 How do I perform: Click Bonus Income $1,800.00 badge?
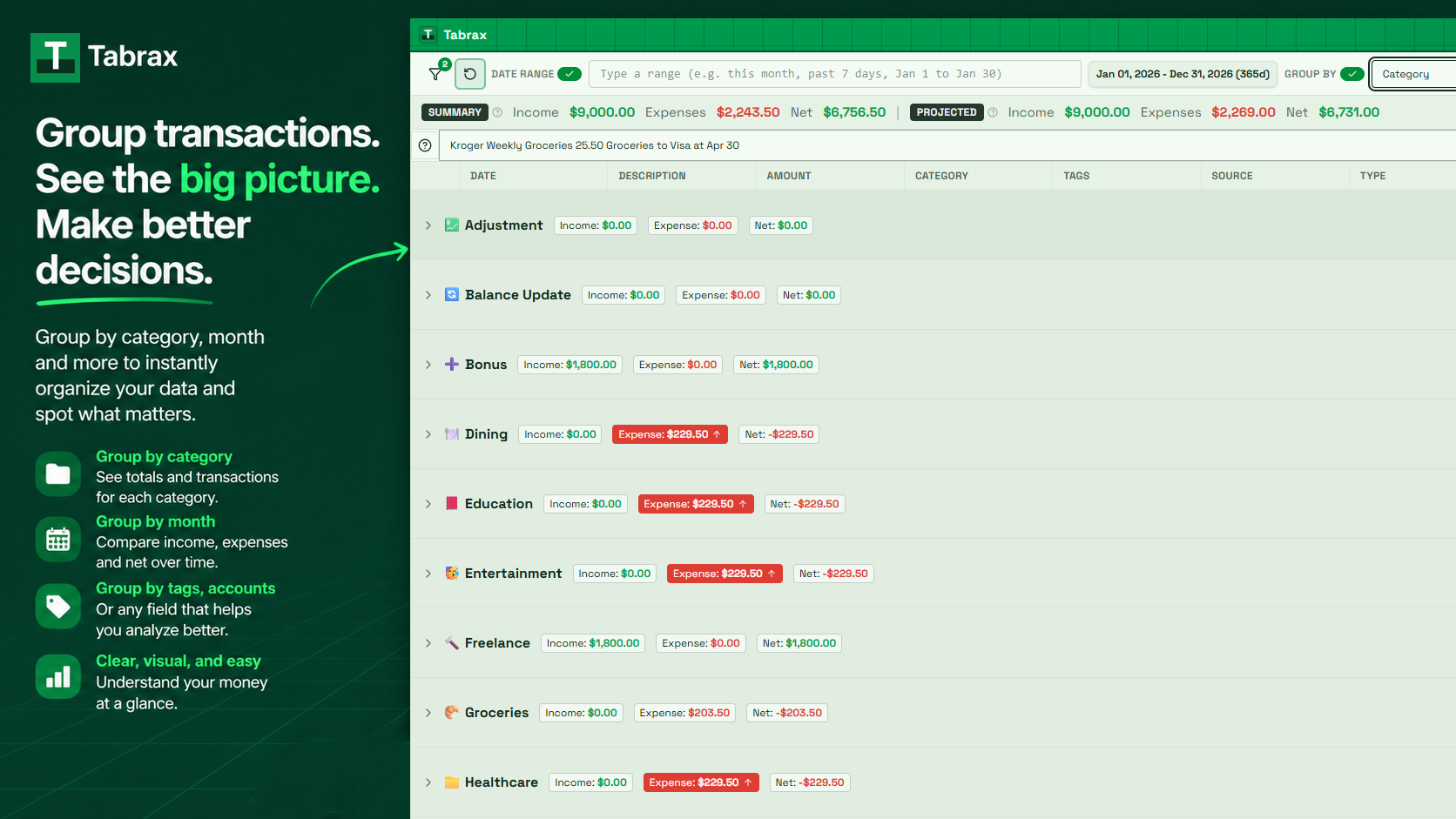pyautogui.click(x=570, y=365)
